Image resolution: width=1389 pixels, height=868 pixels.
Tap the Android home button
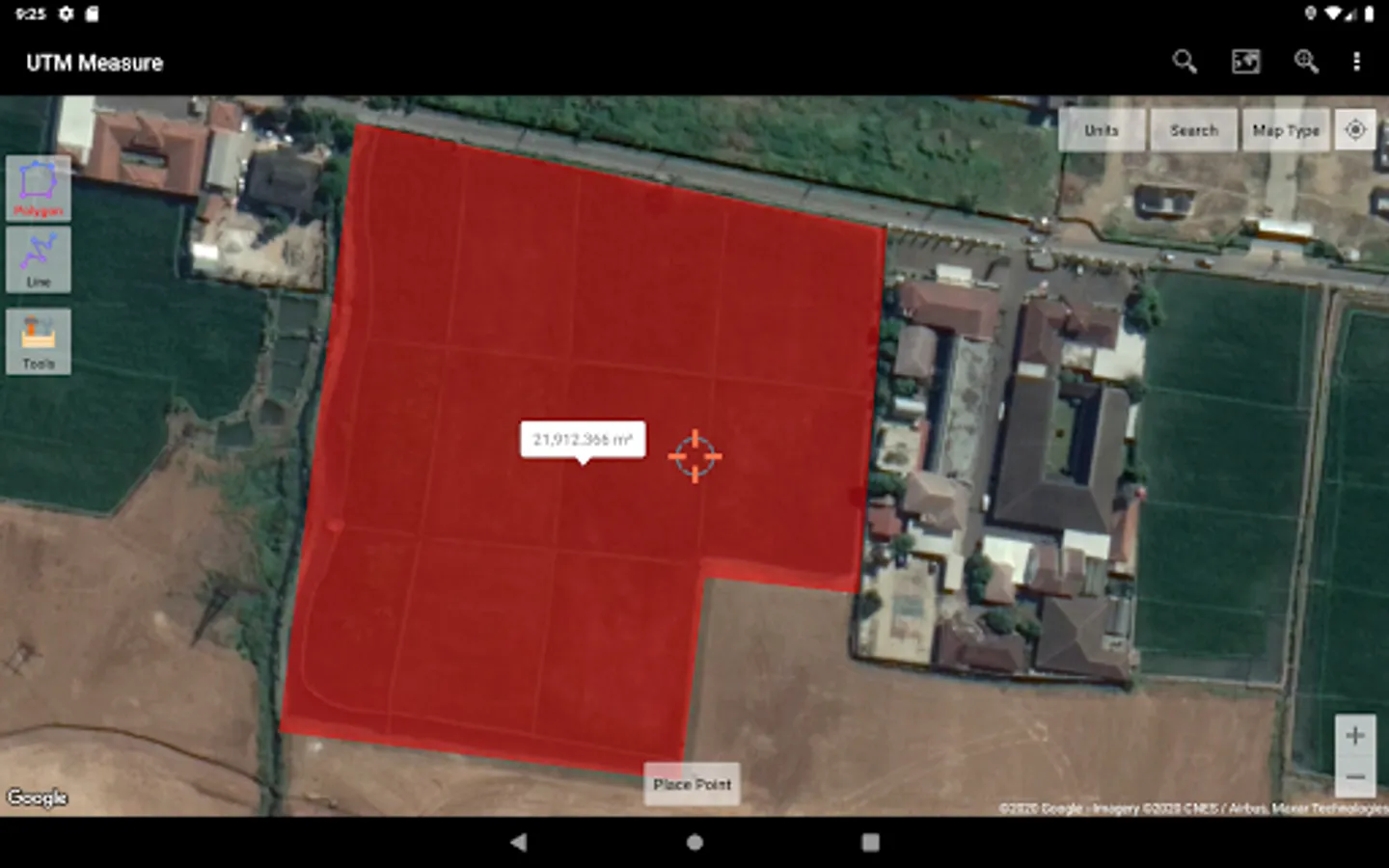coord(694,842)
